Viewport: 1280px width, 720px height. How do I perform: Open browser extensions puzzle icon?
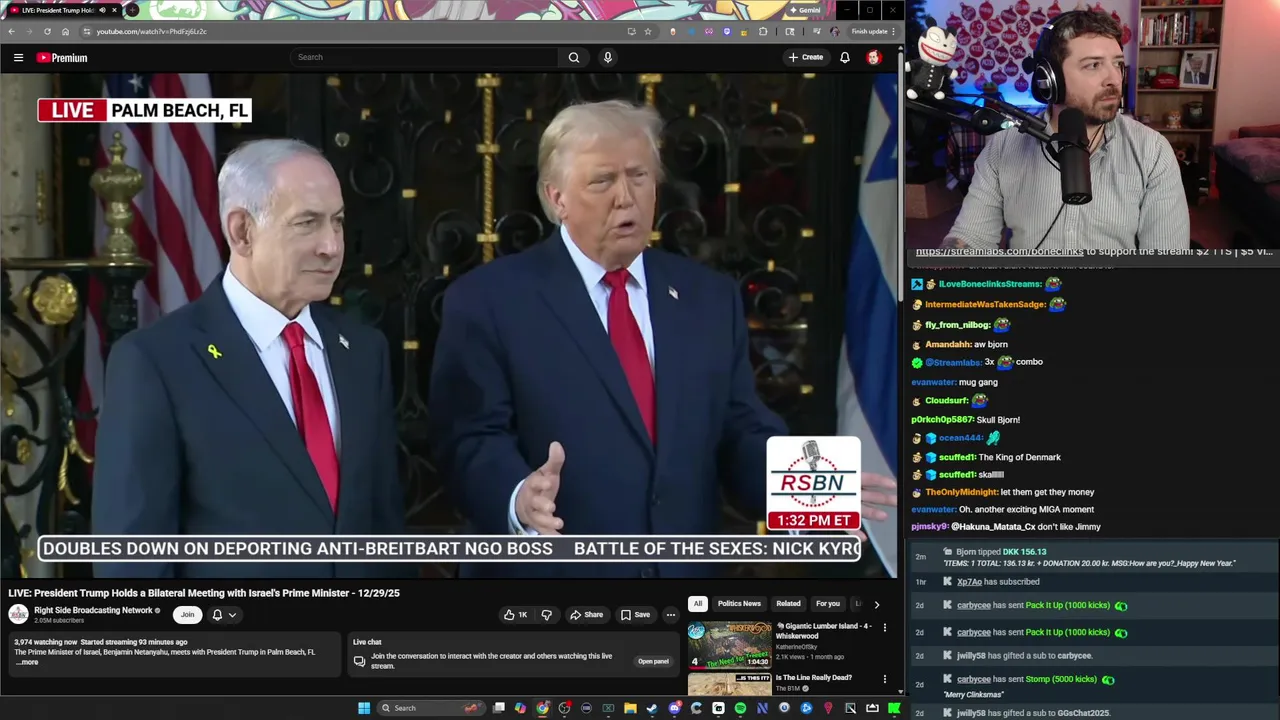[763, 31]
